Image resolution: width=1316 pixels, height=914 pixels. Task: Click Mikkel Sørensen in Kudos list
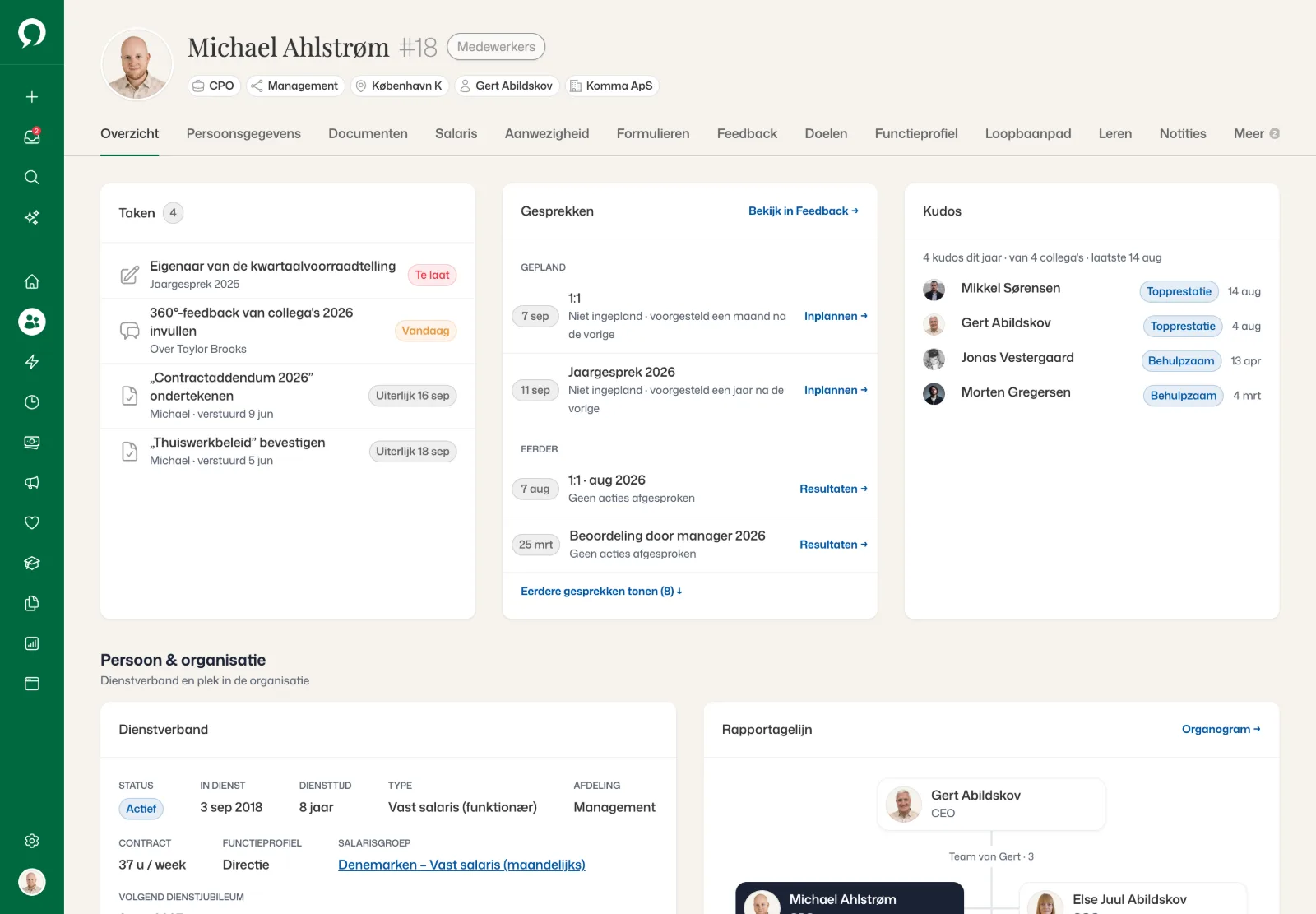point(1010,289)
